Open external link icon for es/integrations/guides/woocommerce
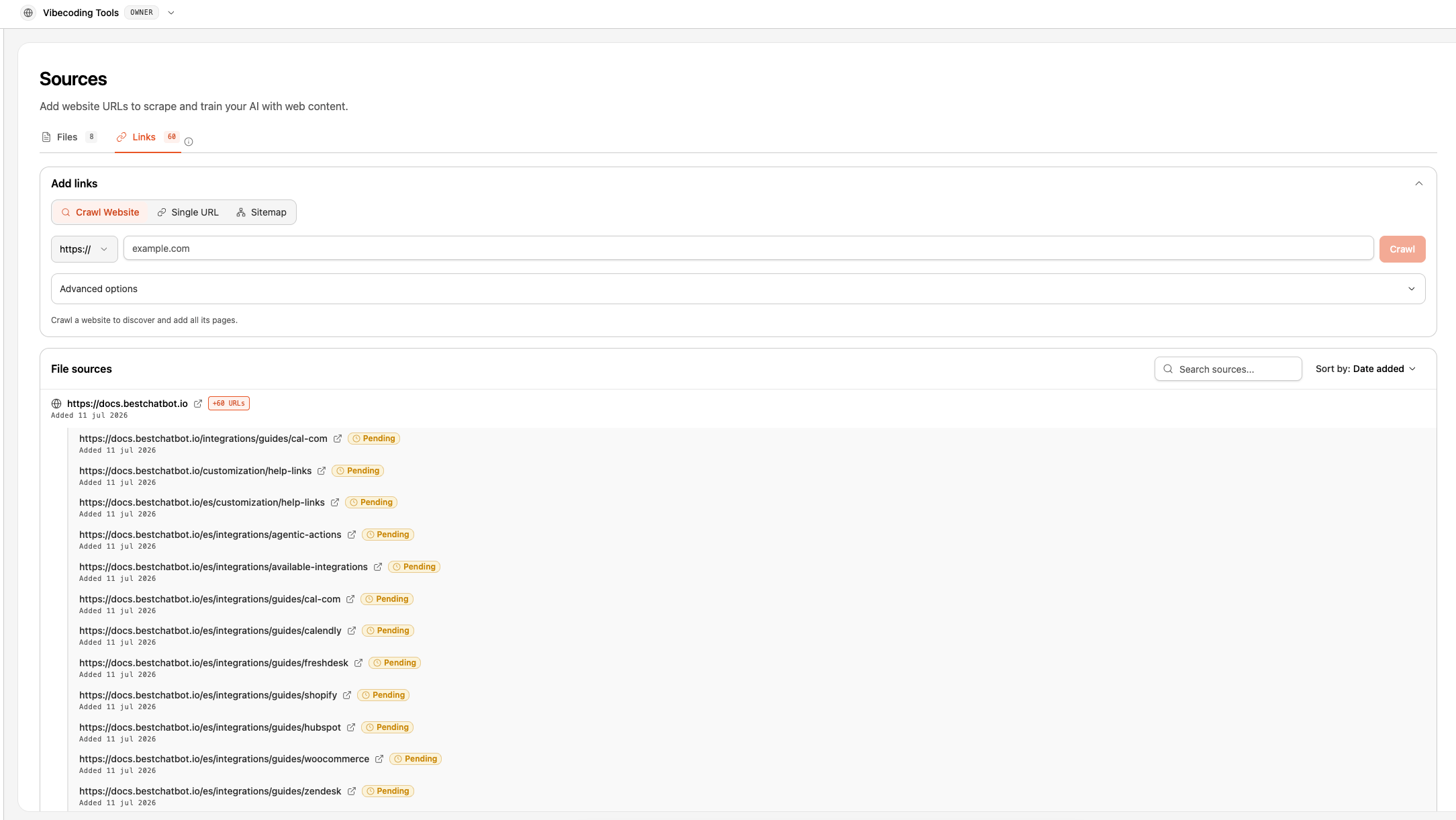 pyautogui.click(x=379, y=759)
